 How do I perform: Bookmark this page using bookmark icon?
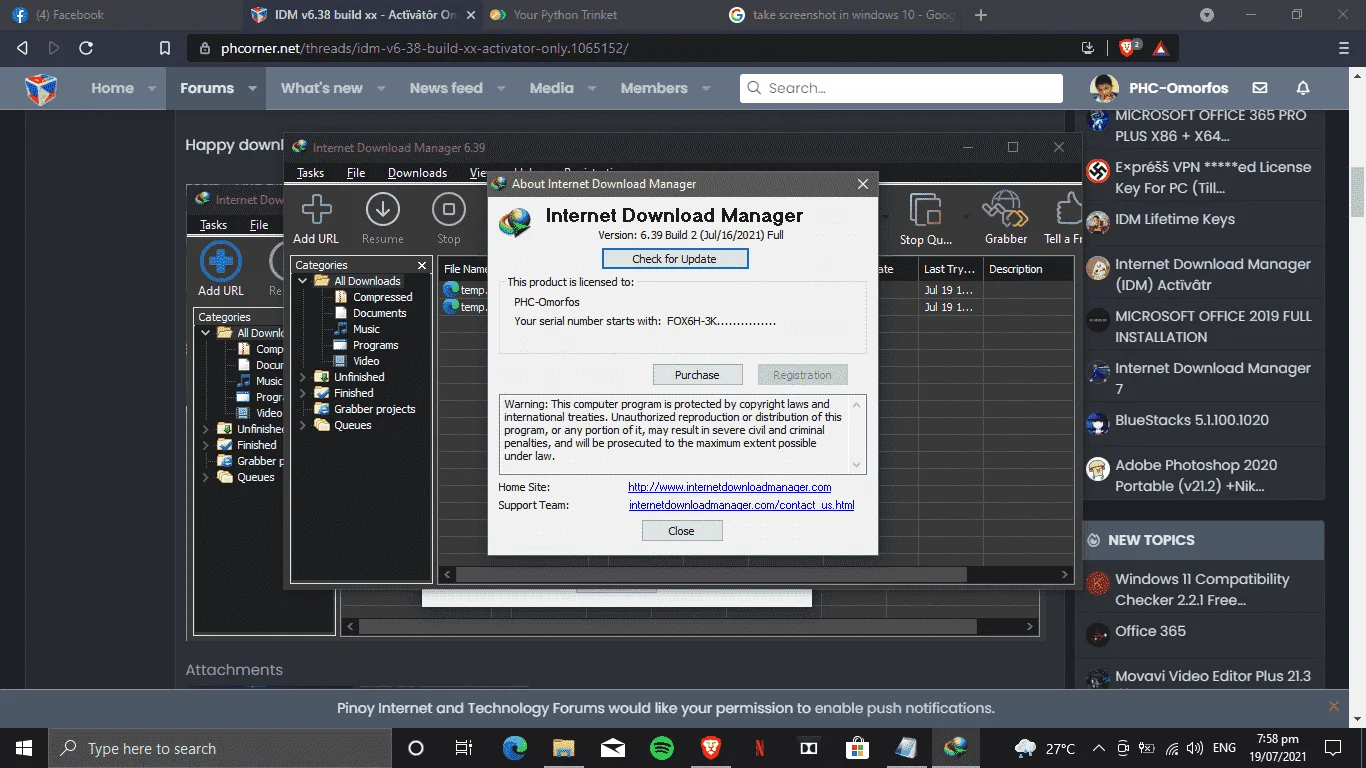pyautogui.click(x=165, y=47)
